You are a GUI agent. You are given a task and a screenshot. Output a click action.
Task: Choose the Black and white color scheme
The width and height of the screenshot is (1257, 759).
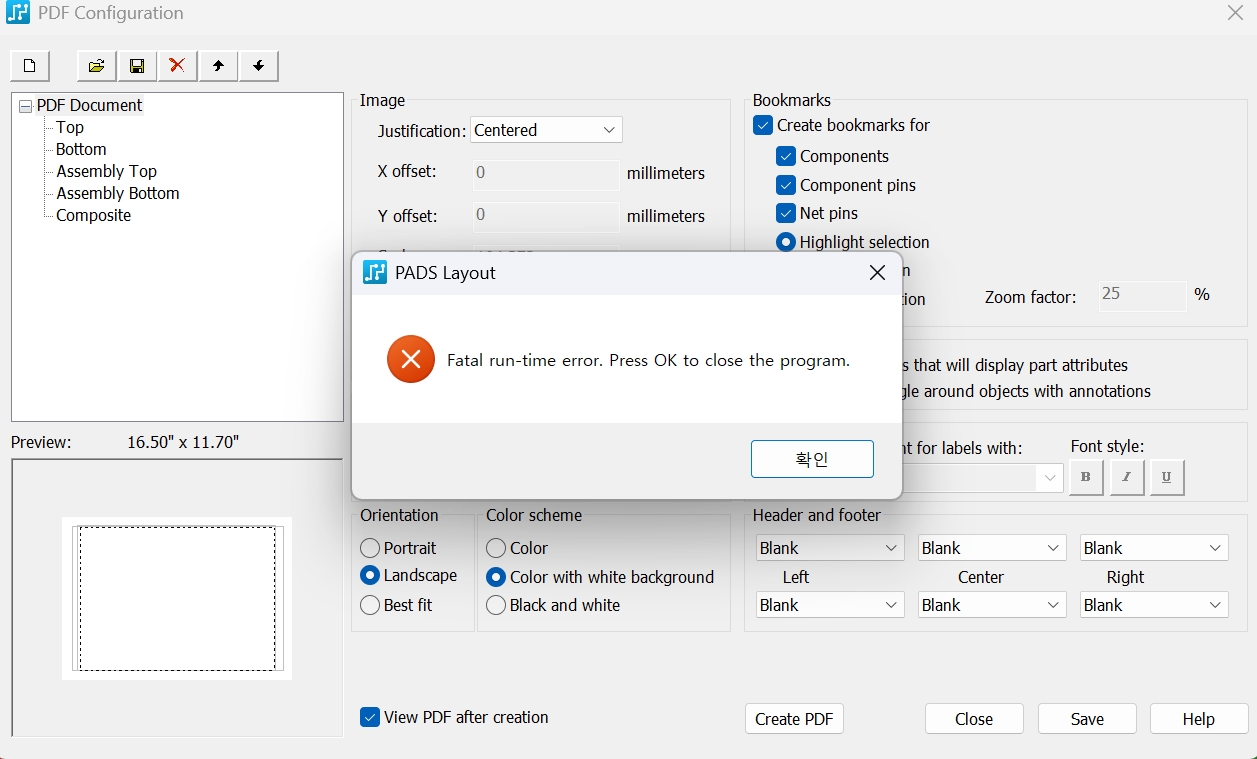(x=496, y=605)
